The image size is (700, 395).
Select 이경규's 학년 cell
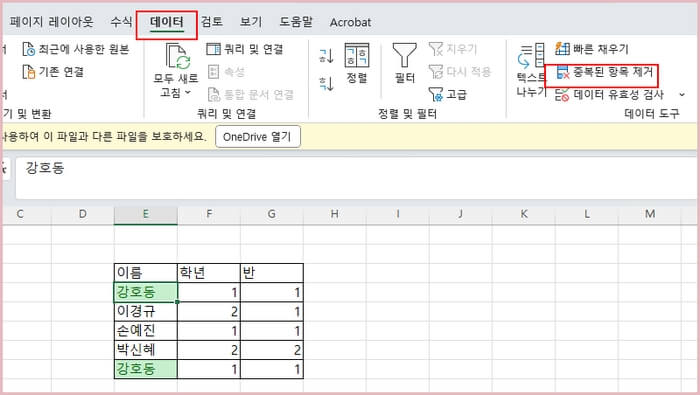(x=208, y=311)
